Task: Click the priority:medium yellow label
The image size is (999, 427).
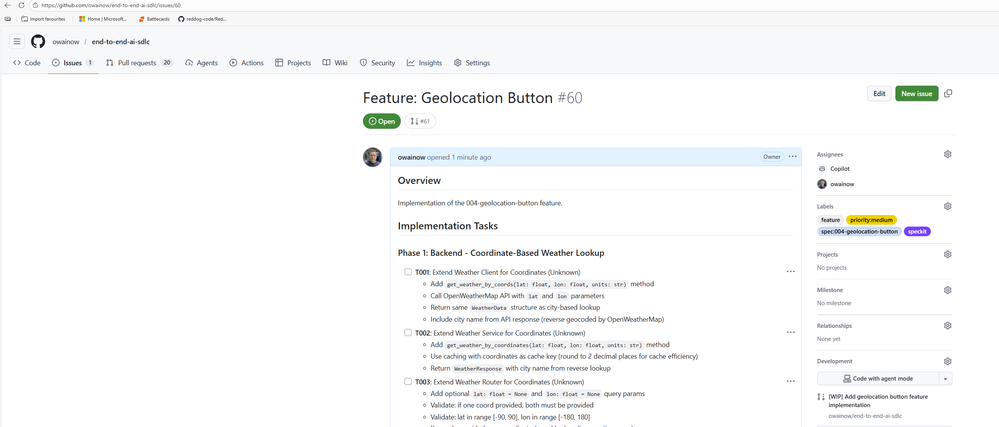Action: click(x=871, y=219)
